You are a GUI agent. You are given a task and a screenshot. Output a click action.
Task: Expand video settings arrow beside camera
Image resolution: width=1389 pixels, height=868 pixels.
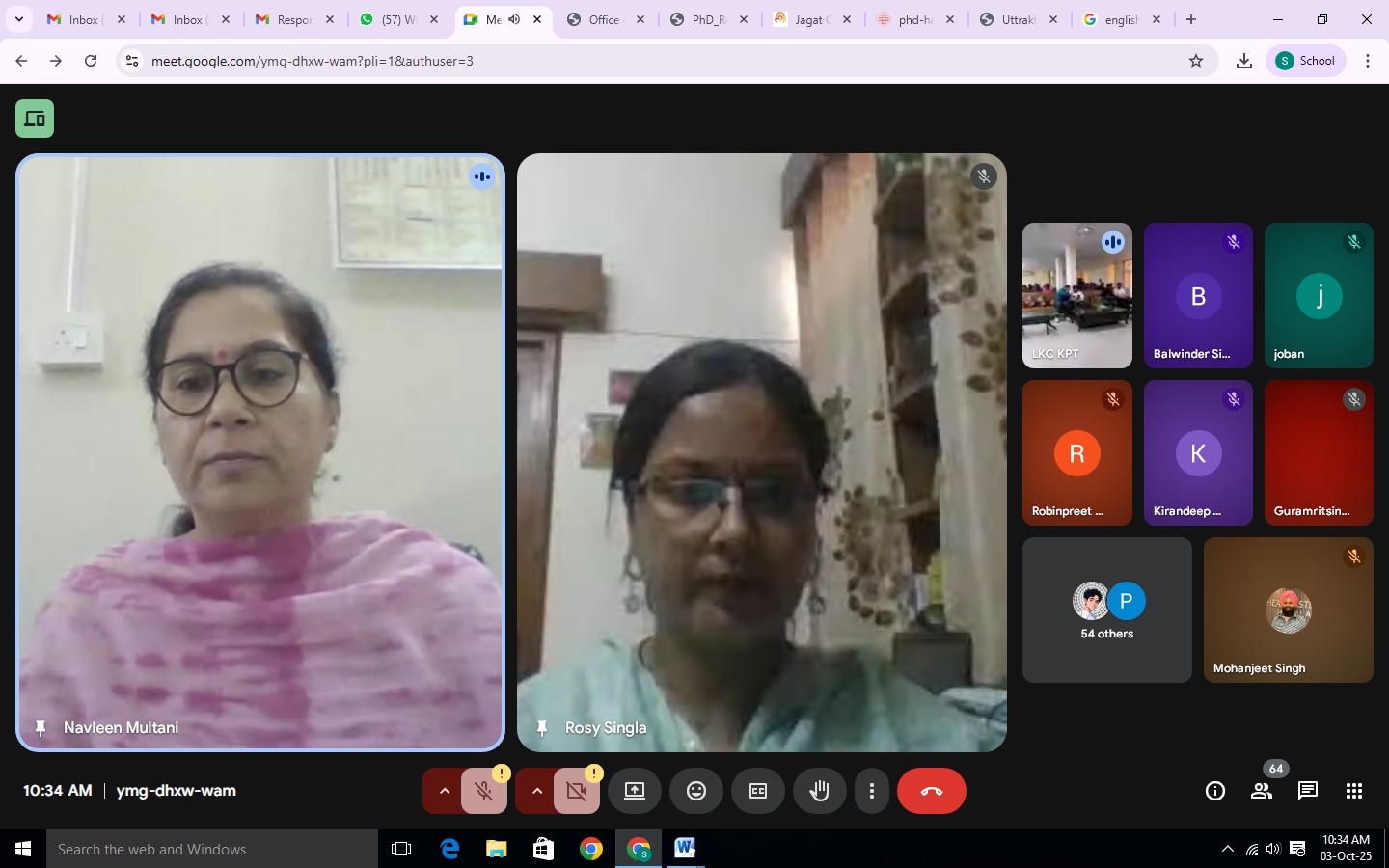point(536,791)
